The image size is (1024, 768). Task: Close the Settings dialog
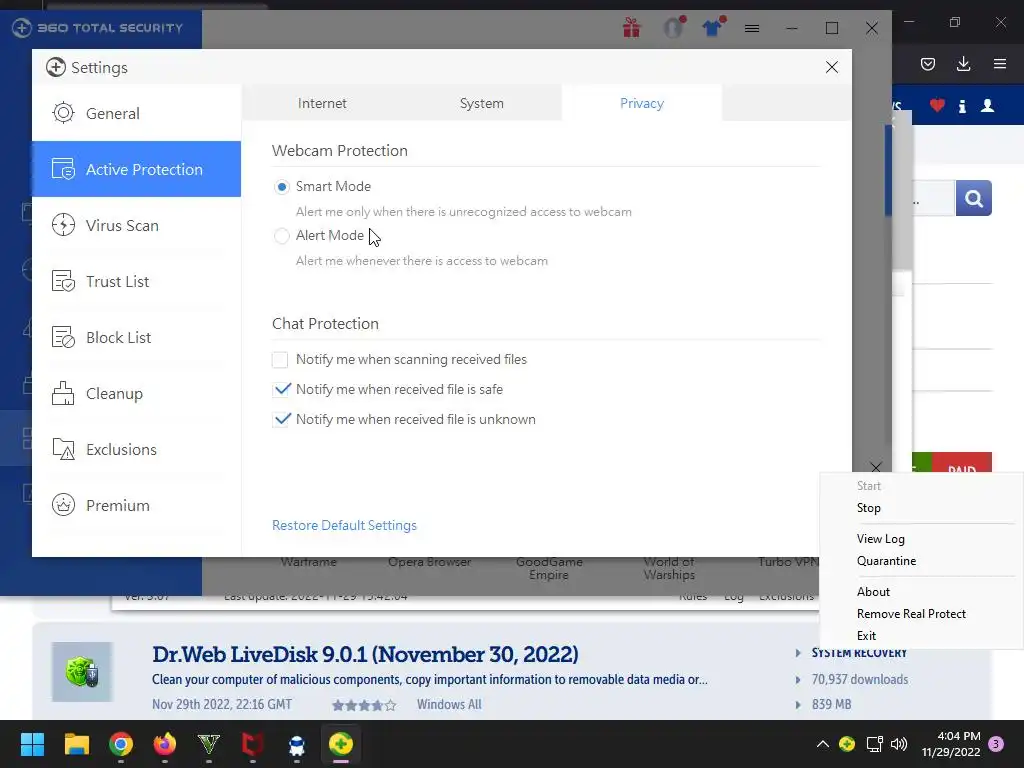point(831,67)
